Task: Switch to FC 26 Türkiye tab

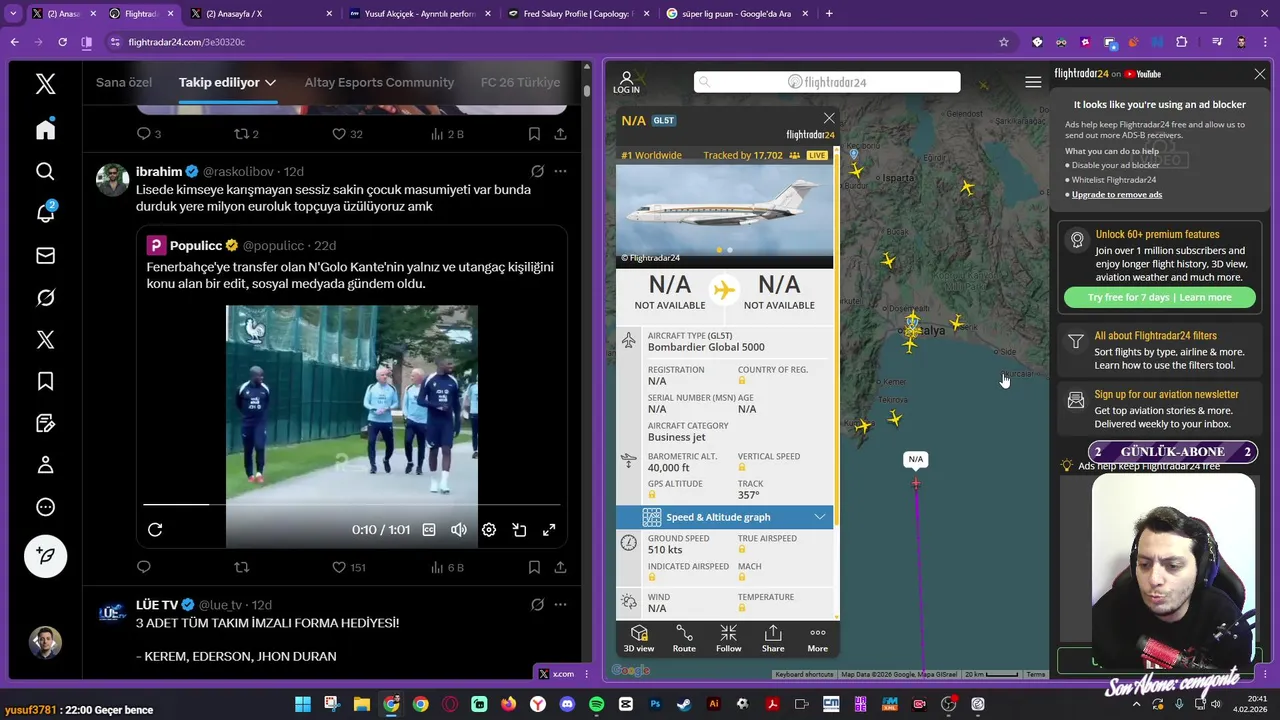Action: (x=520, y=82)
